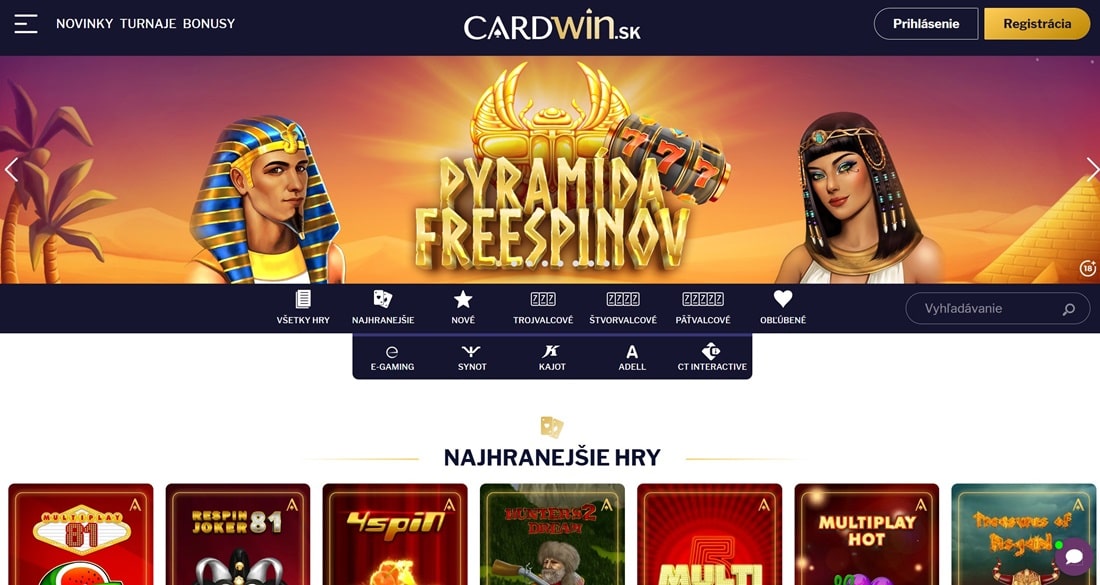Open the hamburger menu icon
Image resolution: width=1100 pixels, height=585 pixels.
pyautogui.click(x=26, y=24)
